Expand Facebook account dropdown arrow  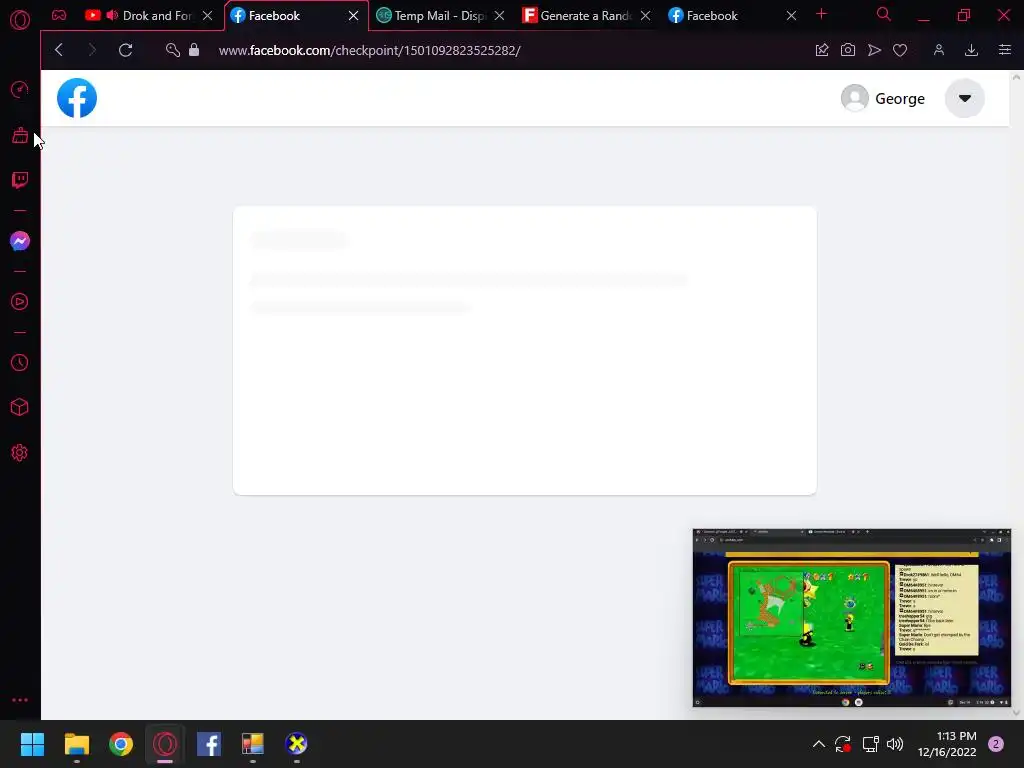point(965,99)
